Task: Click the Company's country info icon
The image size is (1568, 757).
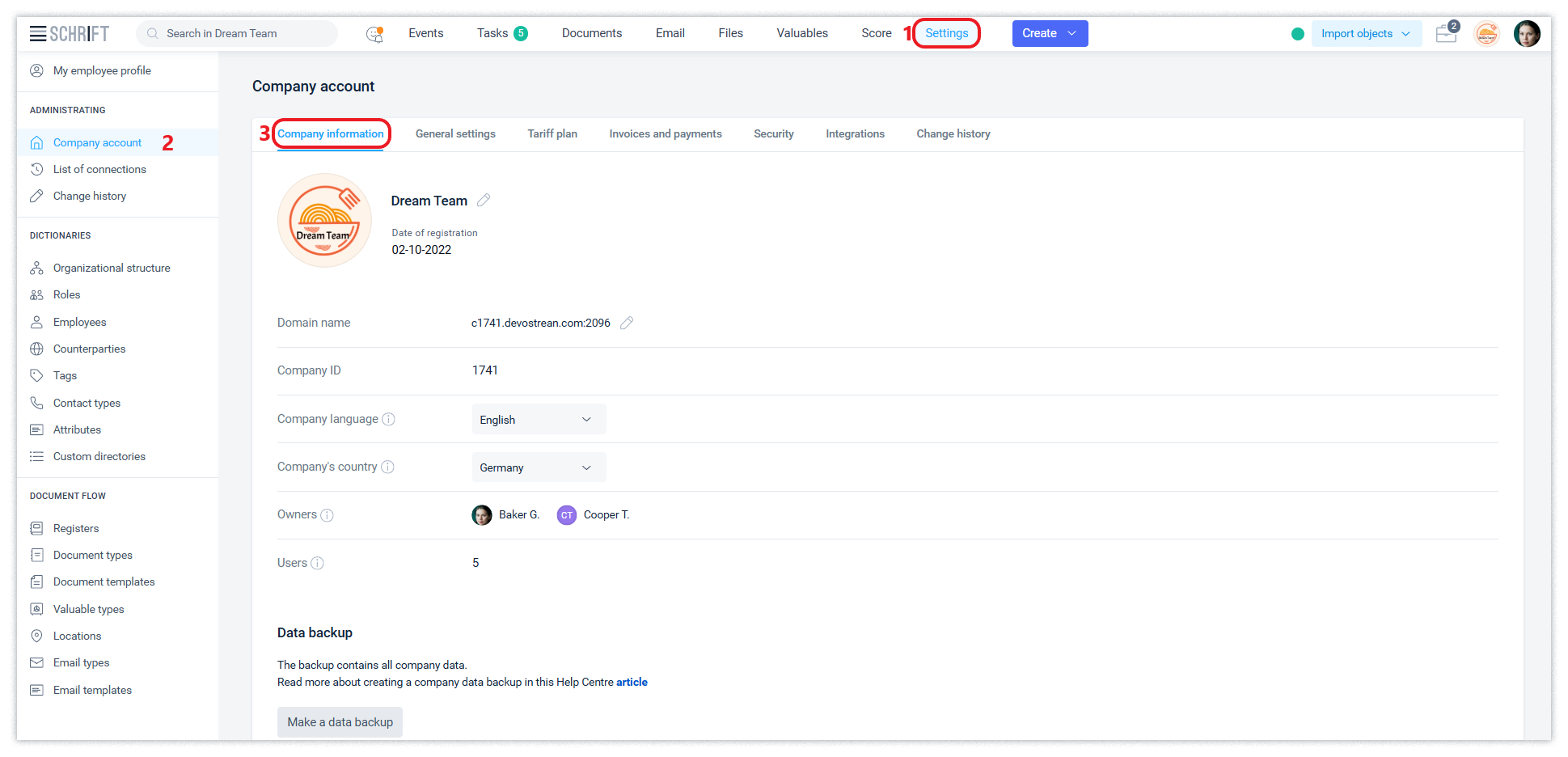Action: 387,467
